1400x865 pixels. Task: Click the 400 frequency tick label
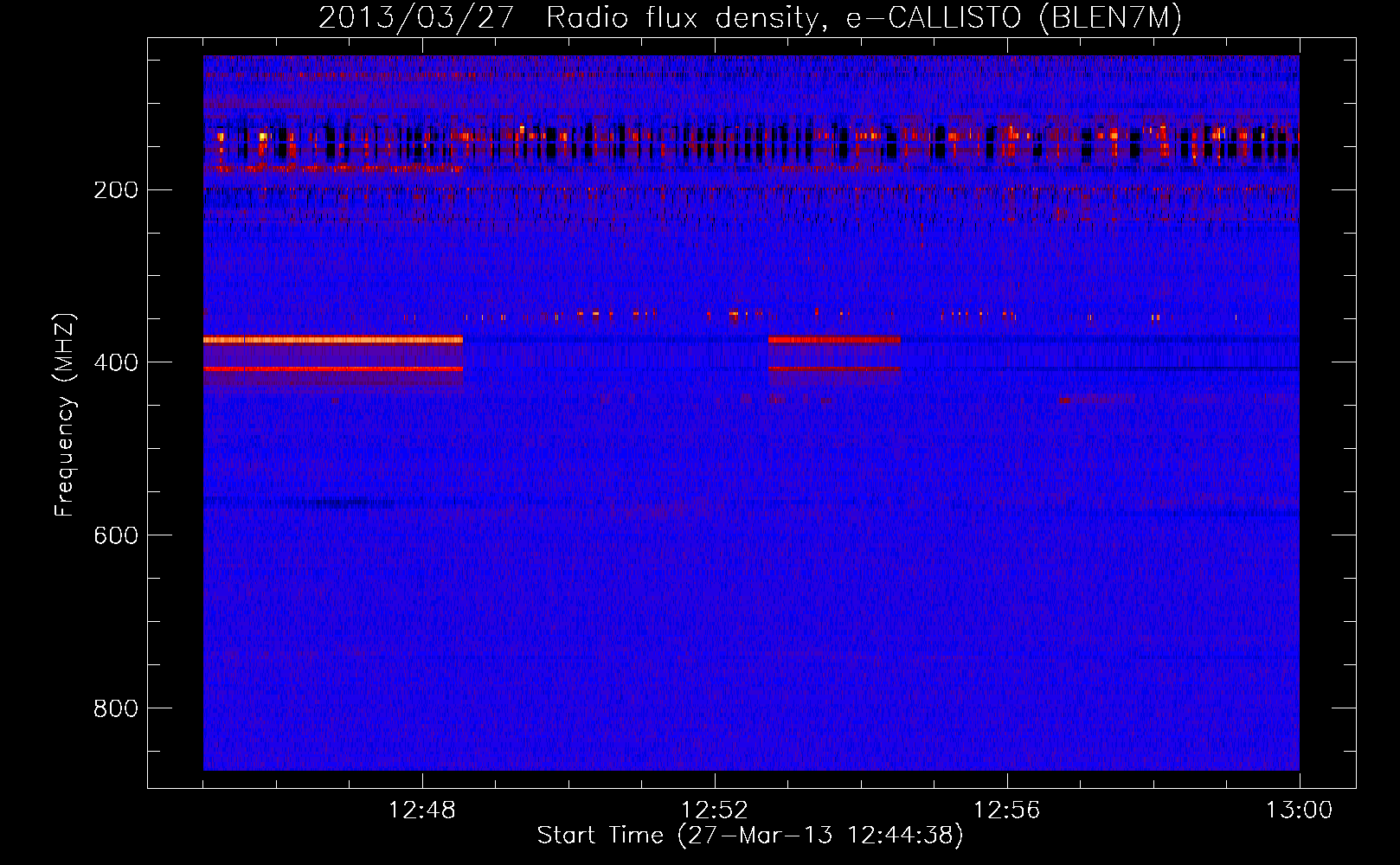(x=116, y=363)
